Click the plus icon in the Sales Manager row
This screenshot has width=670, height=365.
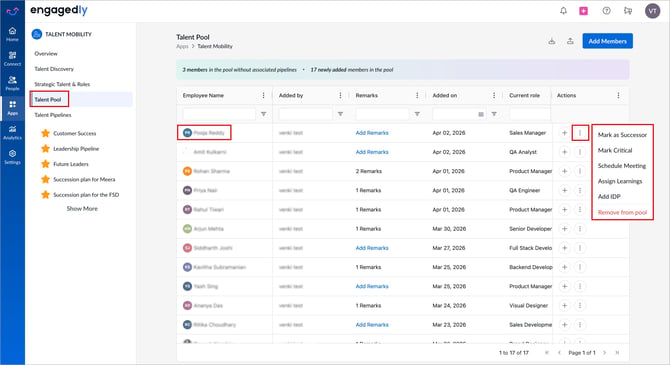(564, 133)
